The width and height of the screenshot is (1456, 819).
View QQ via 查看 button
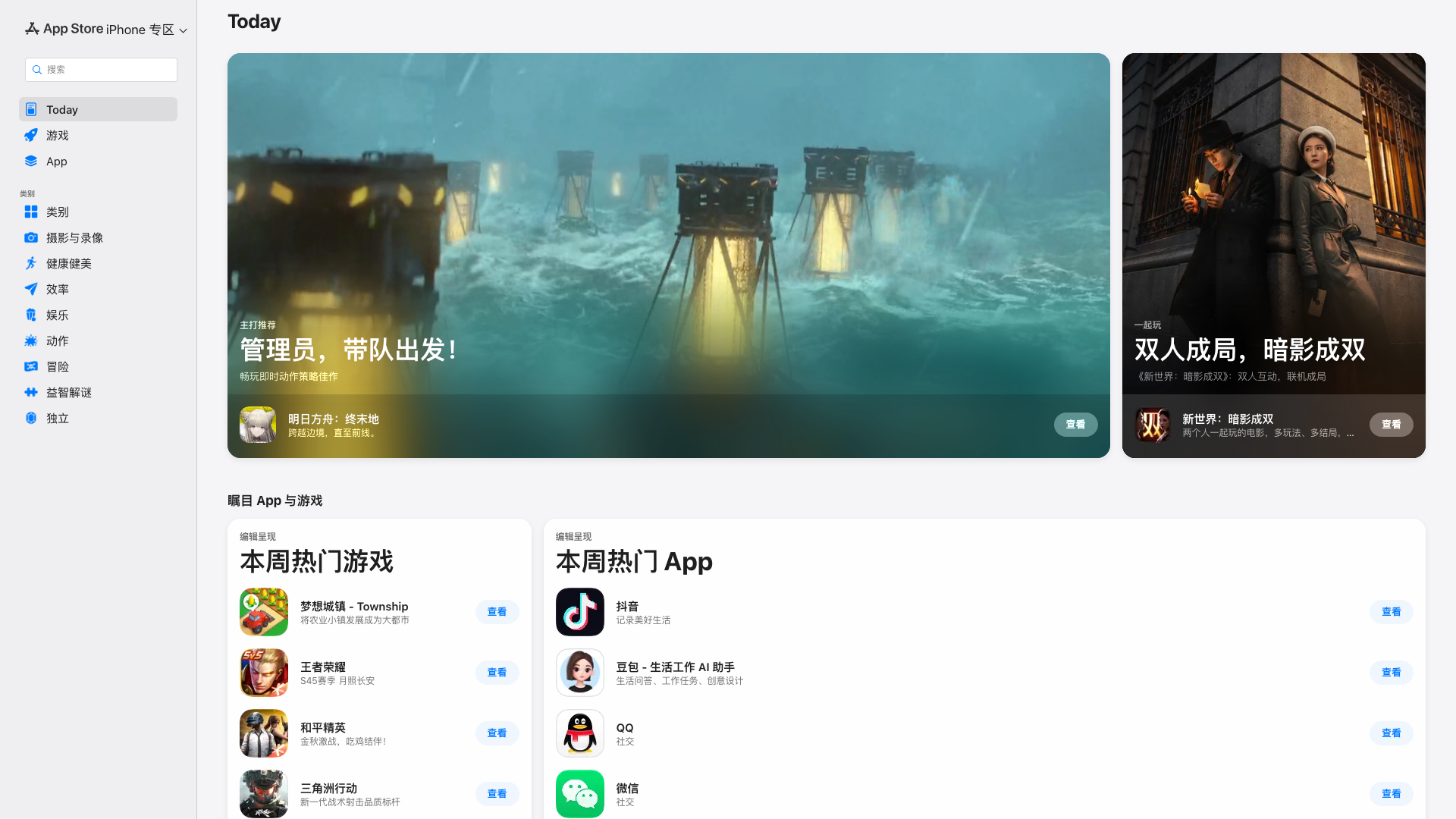pyautogui.click(x=1391, y=734)
